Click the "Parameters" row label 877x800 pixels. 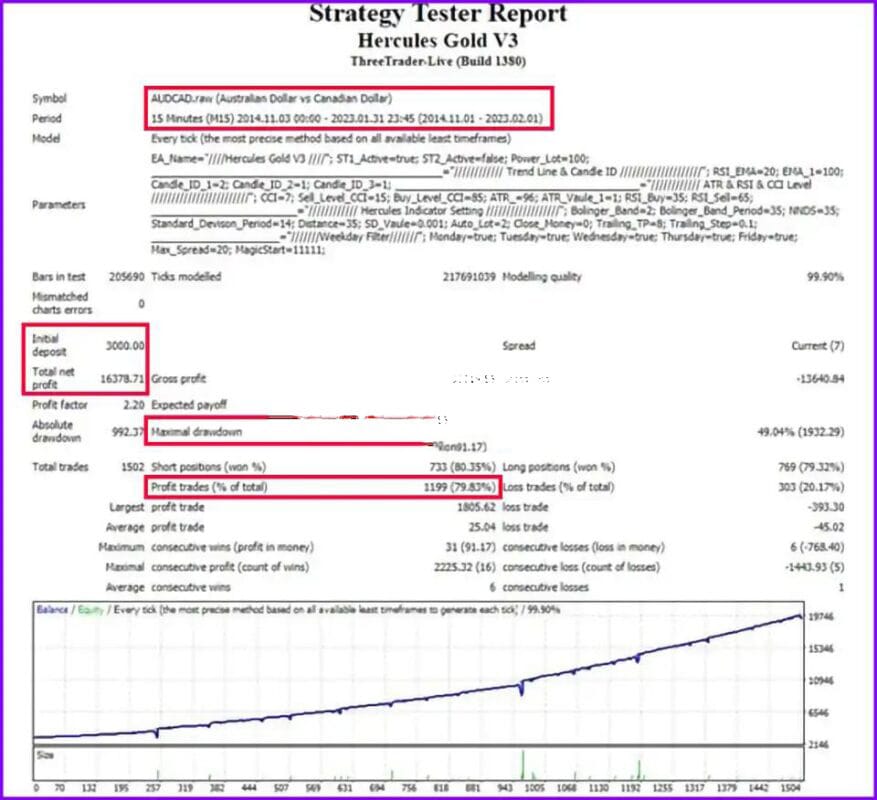59,205
